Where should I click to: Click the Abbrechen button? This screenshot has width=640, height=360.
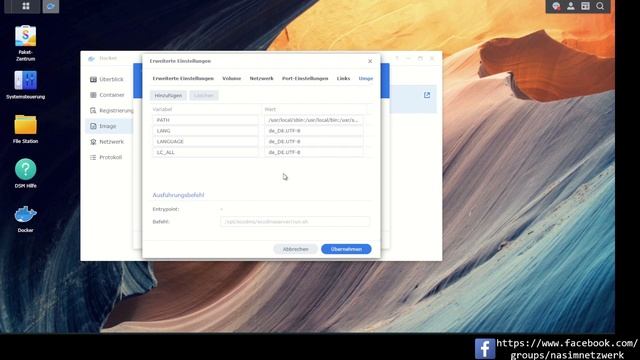point(296,249)
